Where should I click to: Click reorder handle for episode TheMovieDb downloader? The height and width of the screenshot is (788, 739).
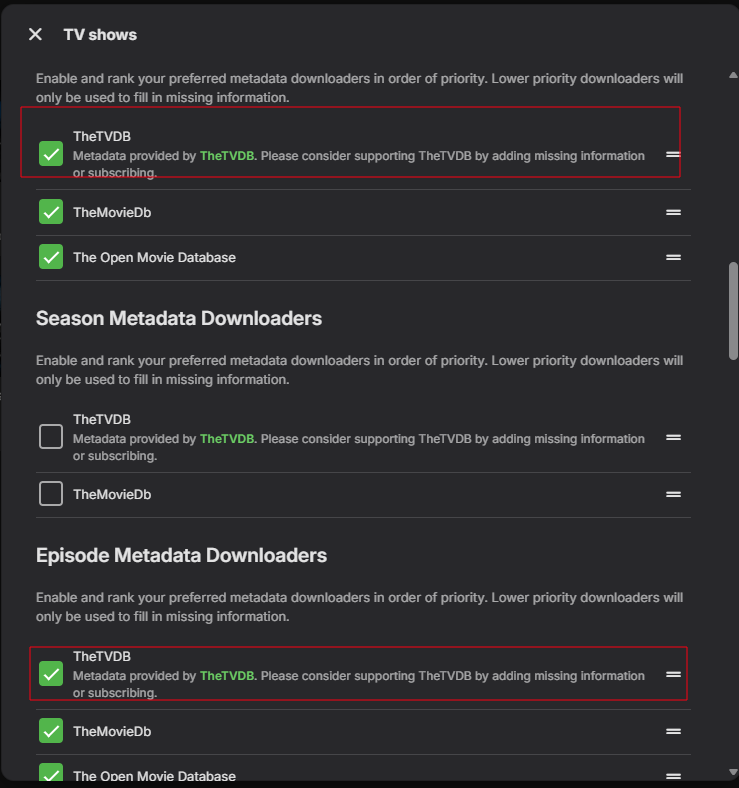(x=673, y=731)
